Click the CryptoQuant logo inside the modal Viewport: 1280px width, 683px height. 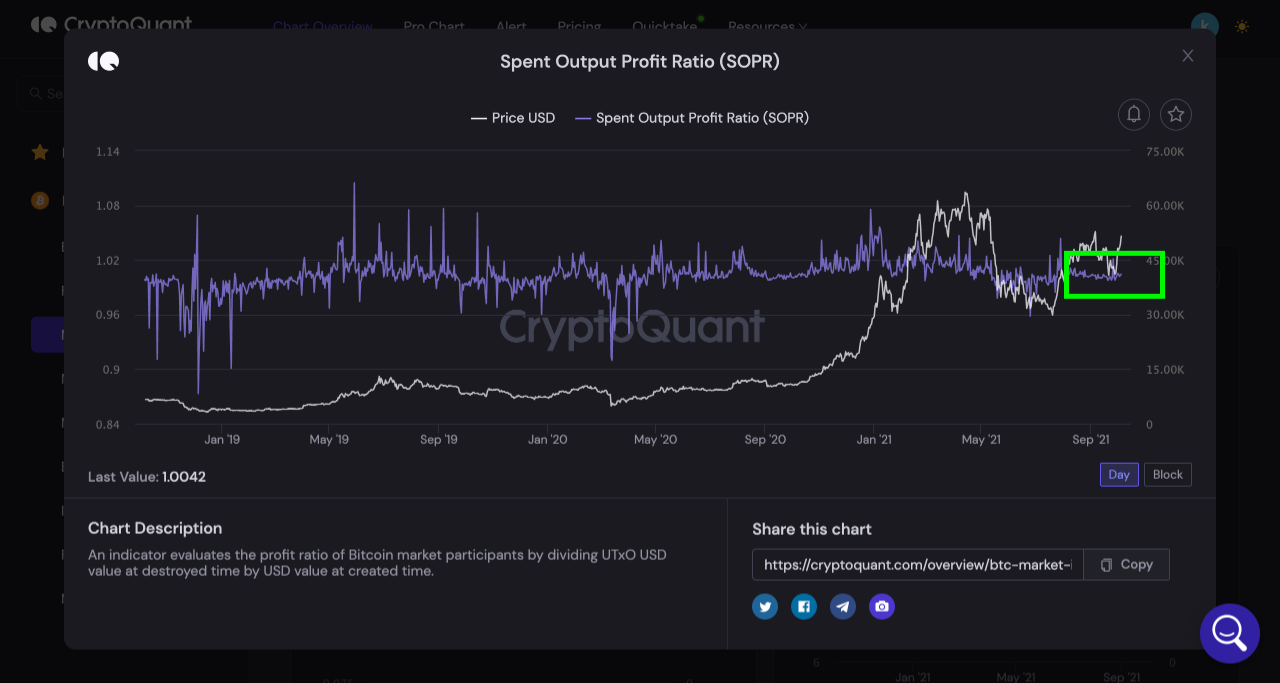103,60
